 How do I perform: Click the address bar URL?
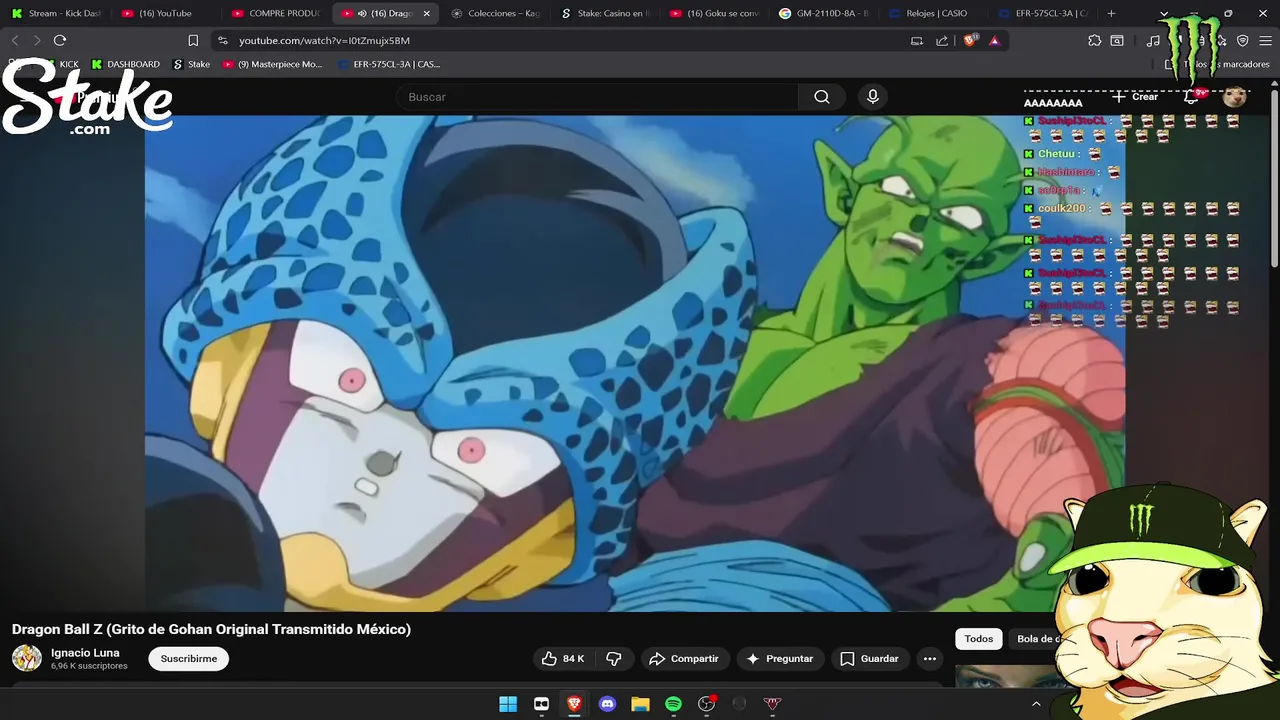(324, 40)
